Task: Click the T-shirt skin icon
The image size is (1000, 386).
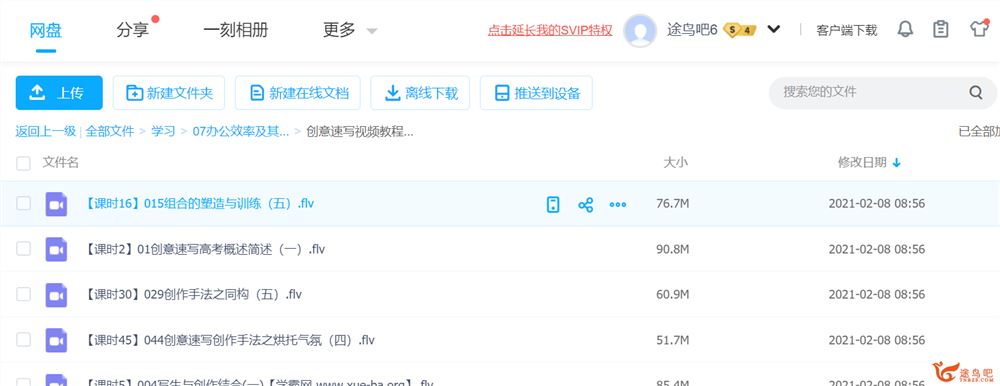Action: (979, 29)
